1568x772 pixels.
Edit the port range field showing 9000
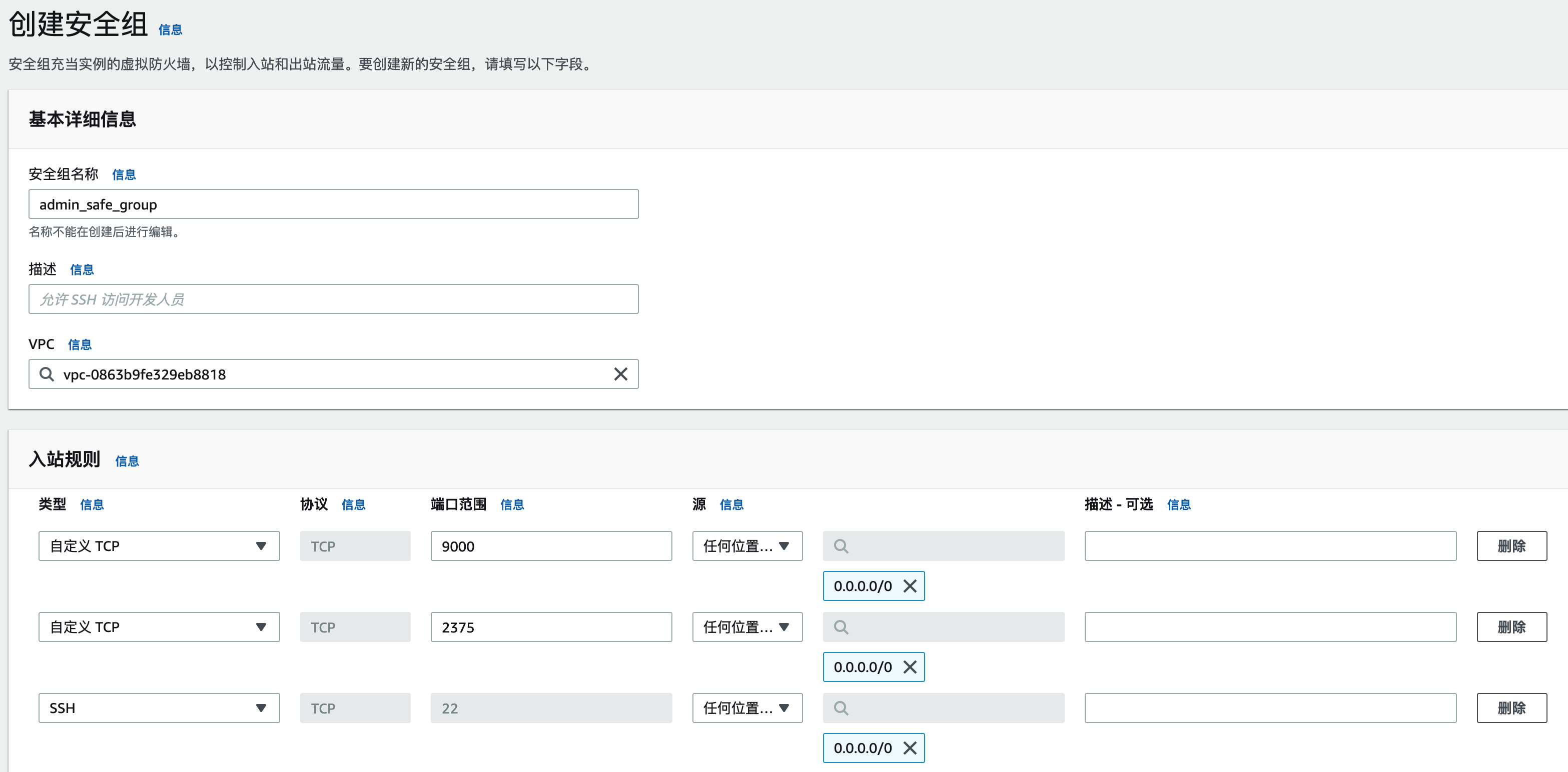point(551,545)
